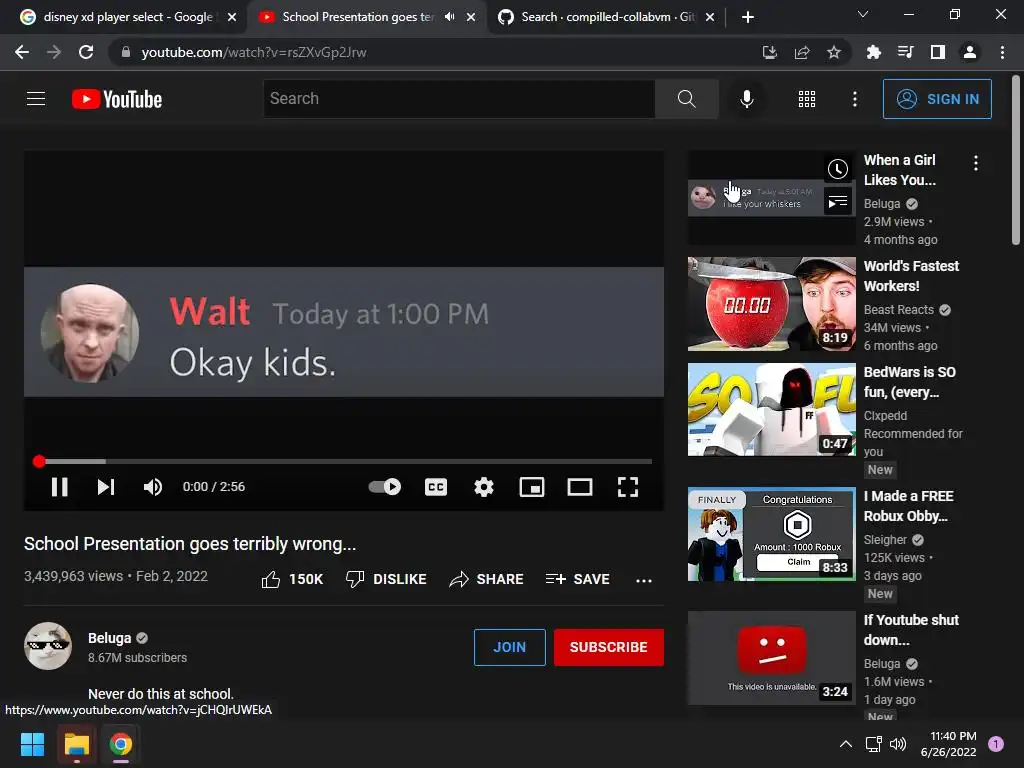Open 'If Youtube shut down...' thumbnail
1024x768 pixels.
[x=771, y=658]
